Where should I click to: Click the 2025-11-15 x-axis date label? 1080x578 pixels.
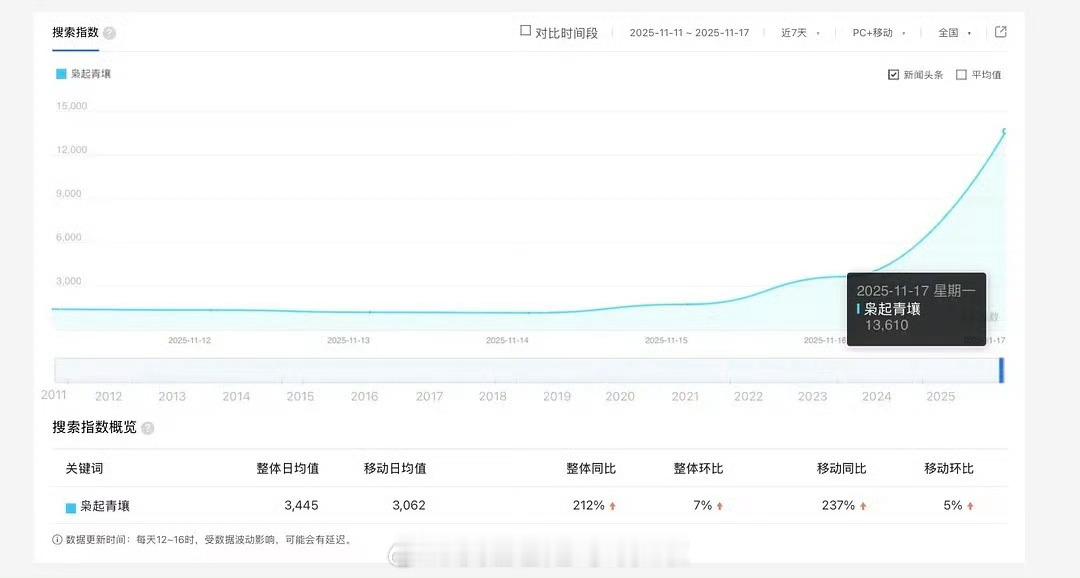pyautogui.click(x=666, y=340)
